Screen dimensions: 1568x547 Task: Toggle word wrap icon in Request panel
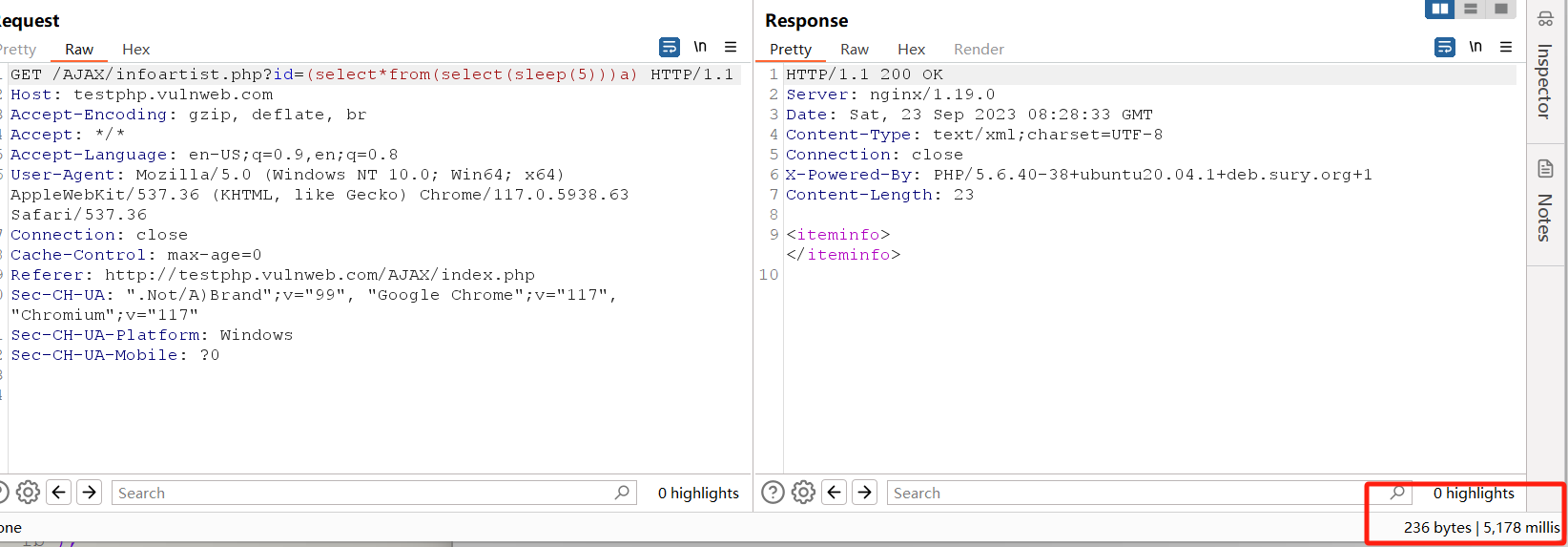(670, 47)
